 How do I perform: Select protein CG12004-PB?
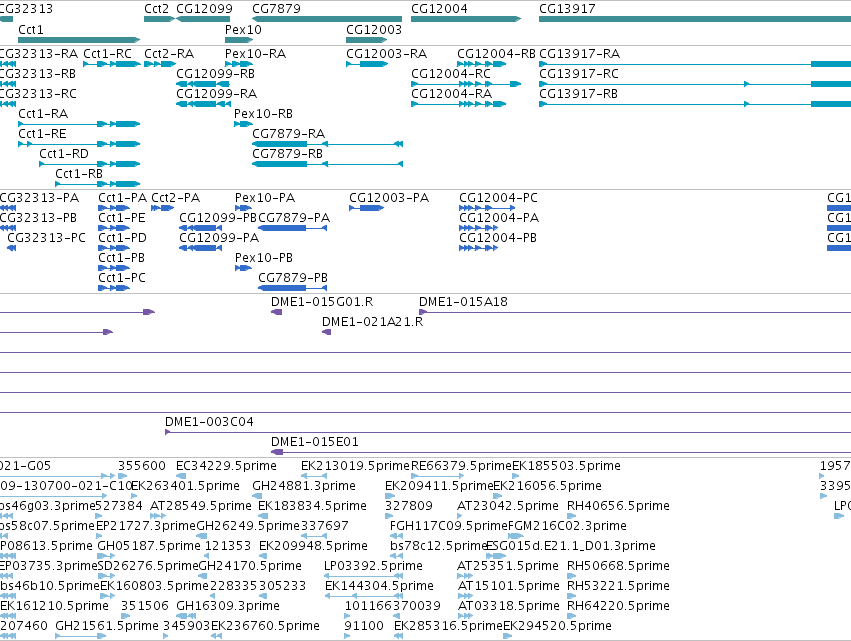click(x=479, y=248)
